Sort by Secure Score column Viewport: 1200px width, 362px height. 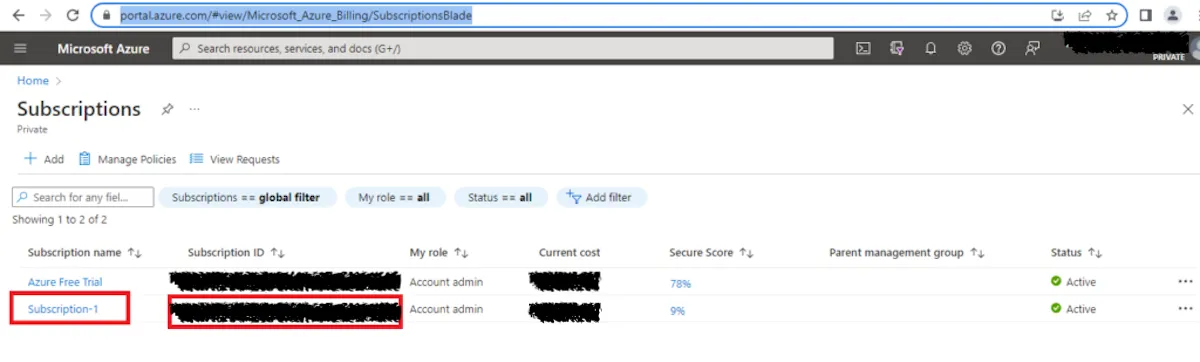(x=711, y=253)
